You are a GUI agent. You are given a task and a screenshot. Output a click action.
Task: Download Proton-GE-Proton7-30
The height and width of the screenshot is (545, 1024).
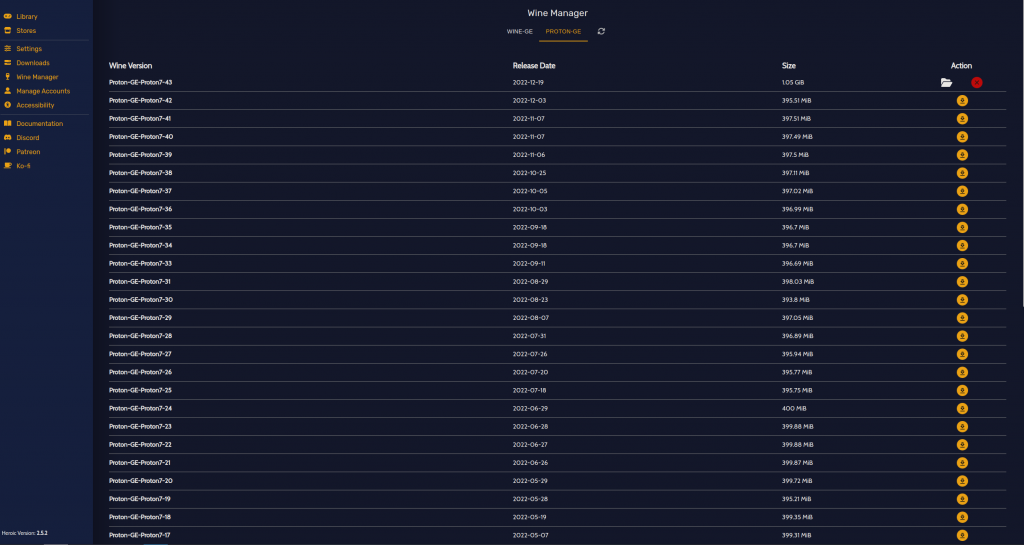click(962, 300)
